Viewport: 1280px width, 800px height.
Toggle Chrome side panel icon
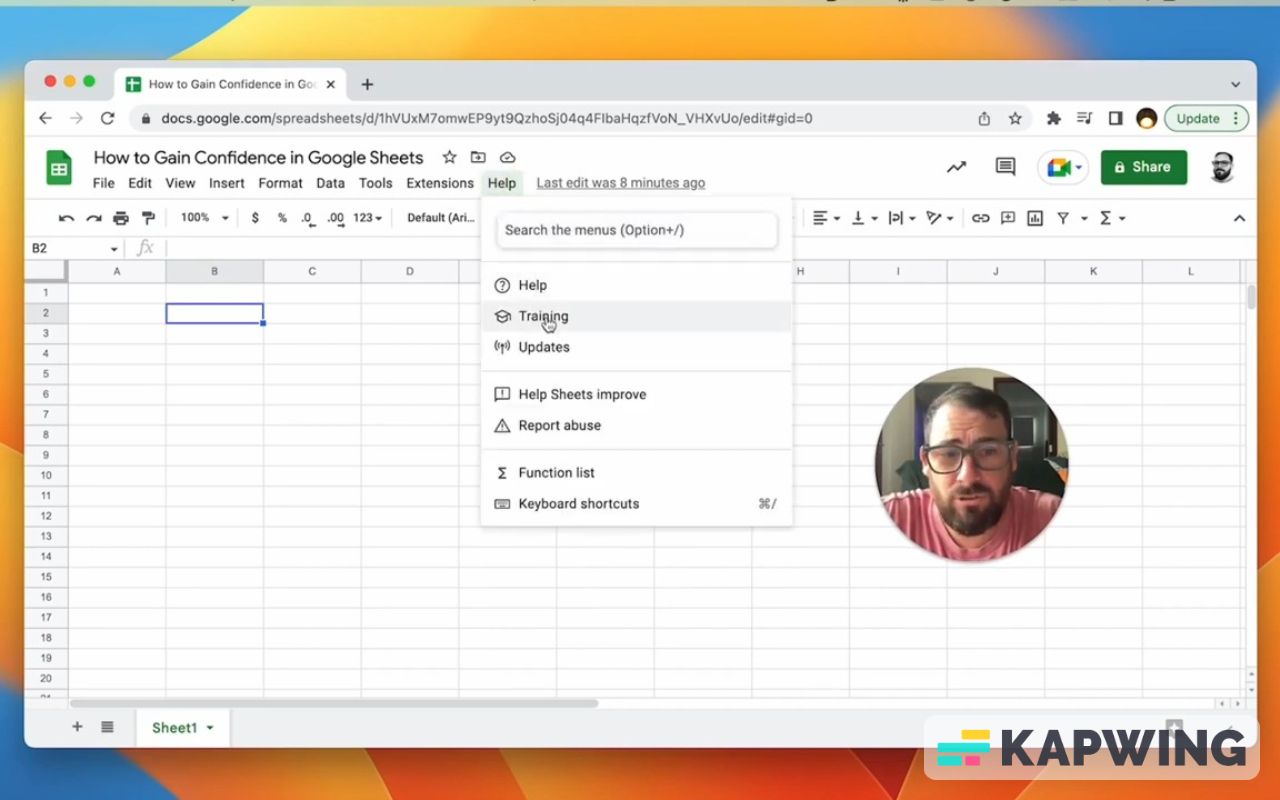tap(1116, 118)
